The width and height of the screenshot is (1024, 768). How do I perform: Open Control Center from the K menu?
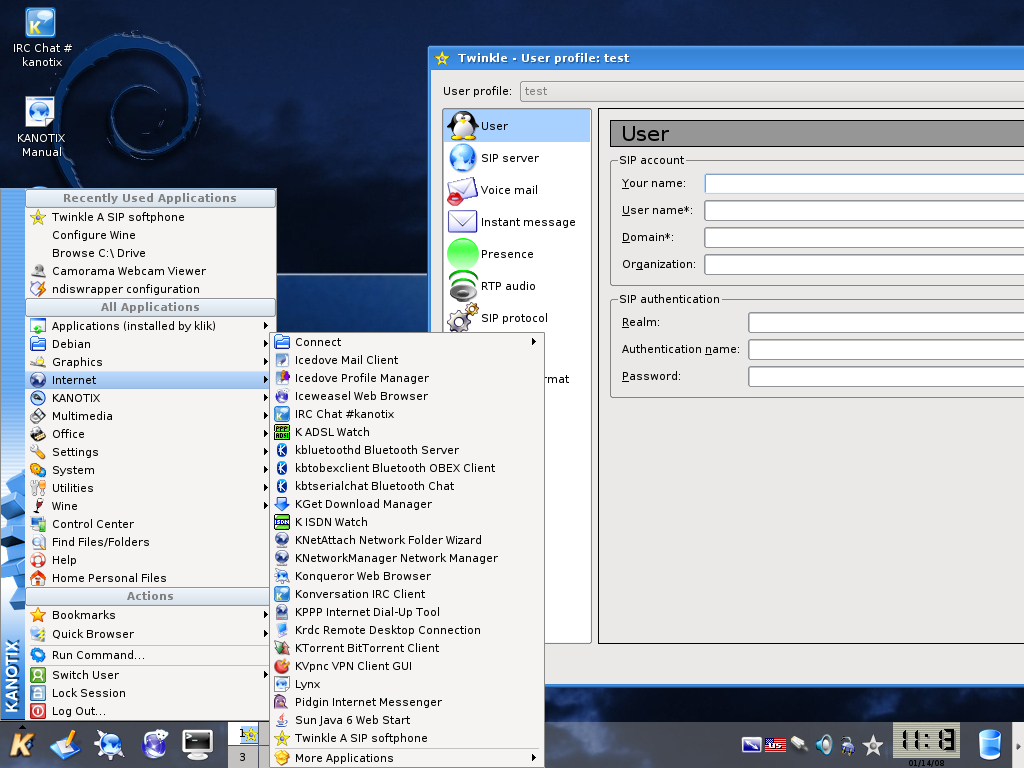[x=150, y=524]
